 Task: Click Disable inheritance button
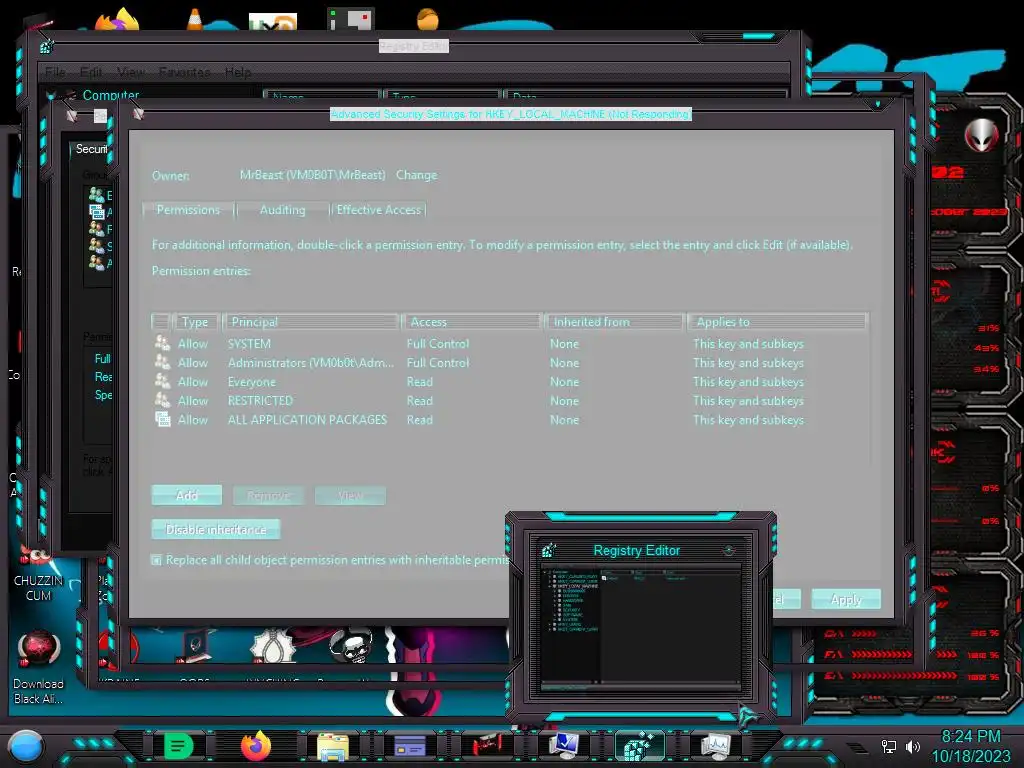216,529
